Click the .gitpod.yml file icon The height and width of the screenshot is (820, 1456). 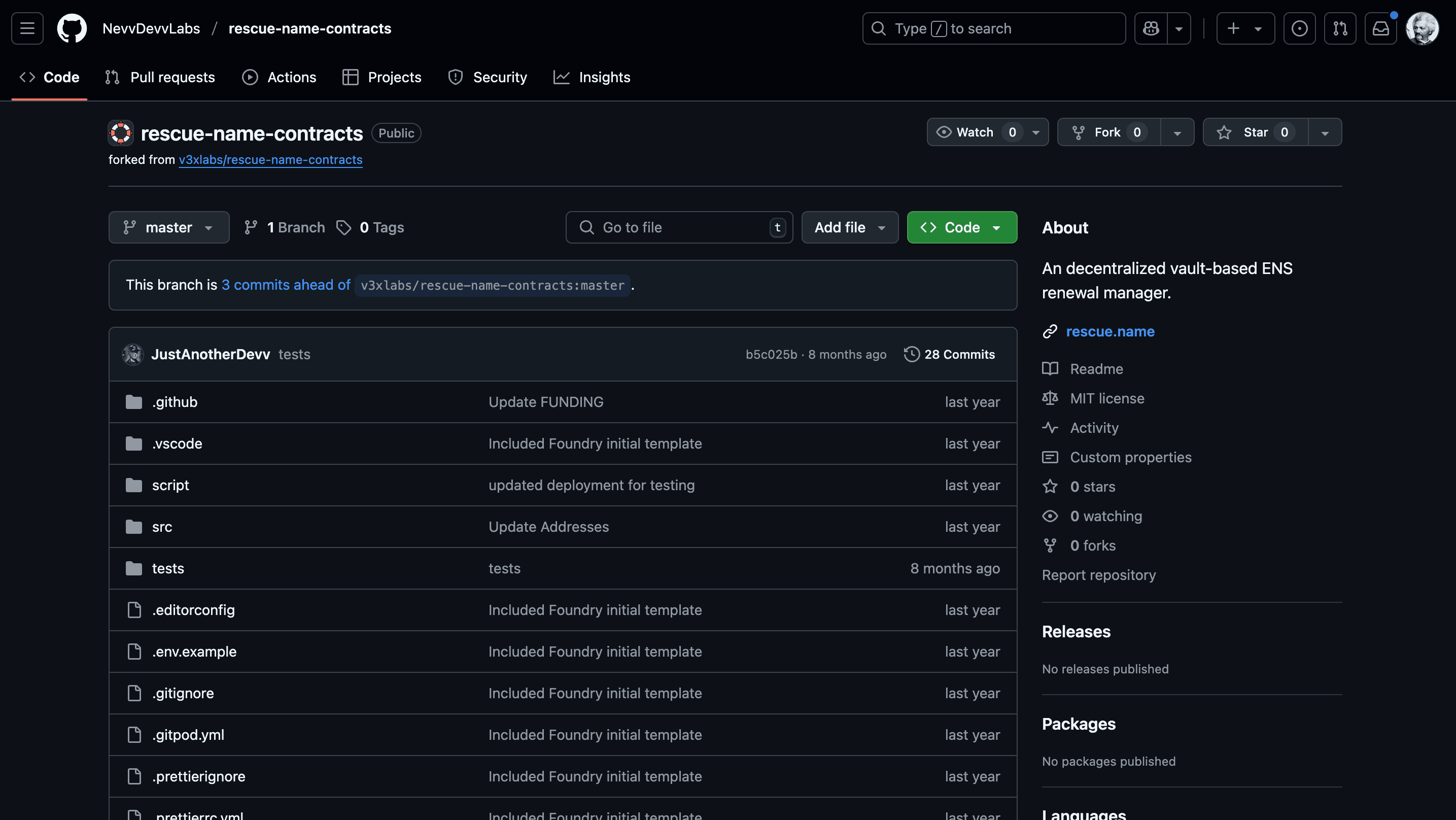click(x=134, y=735)
